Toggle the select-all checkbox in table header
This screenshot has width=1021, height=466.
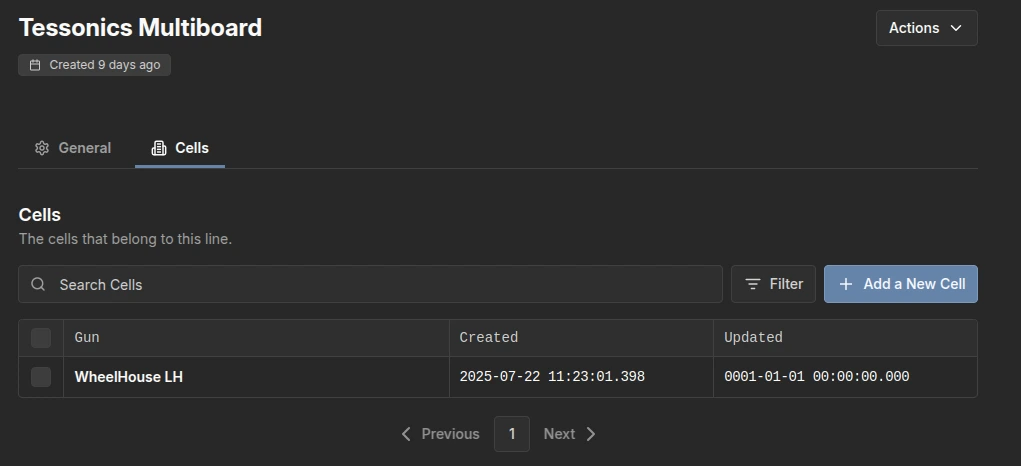(x=41, y=338)
